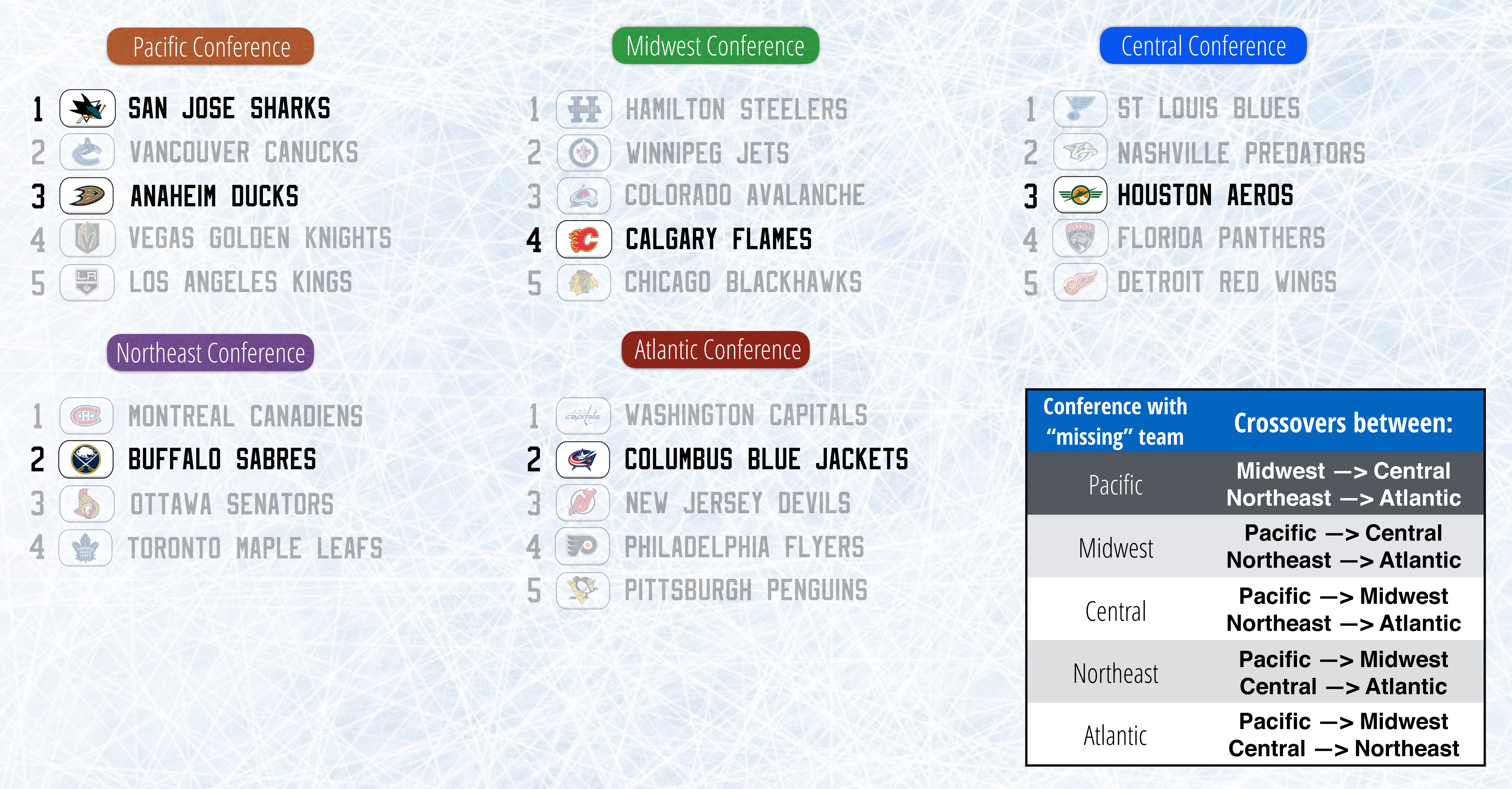Image resolution: width=1512 pixels, height=789 pixels.
Task: Select the Central Conference blue label
Action: (x=1203, y=46)
